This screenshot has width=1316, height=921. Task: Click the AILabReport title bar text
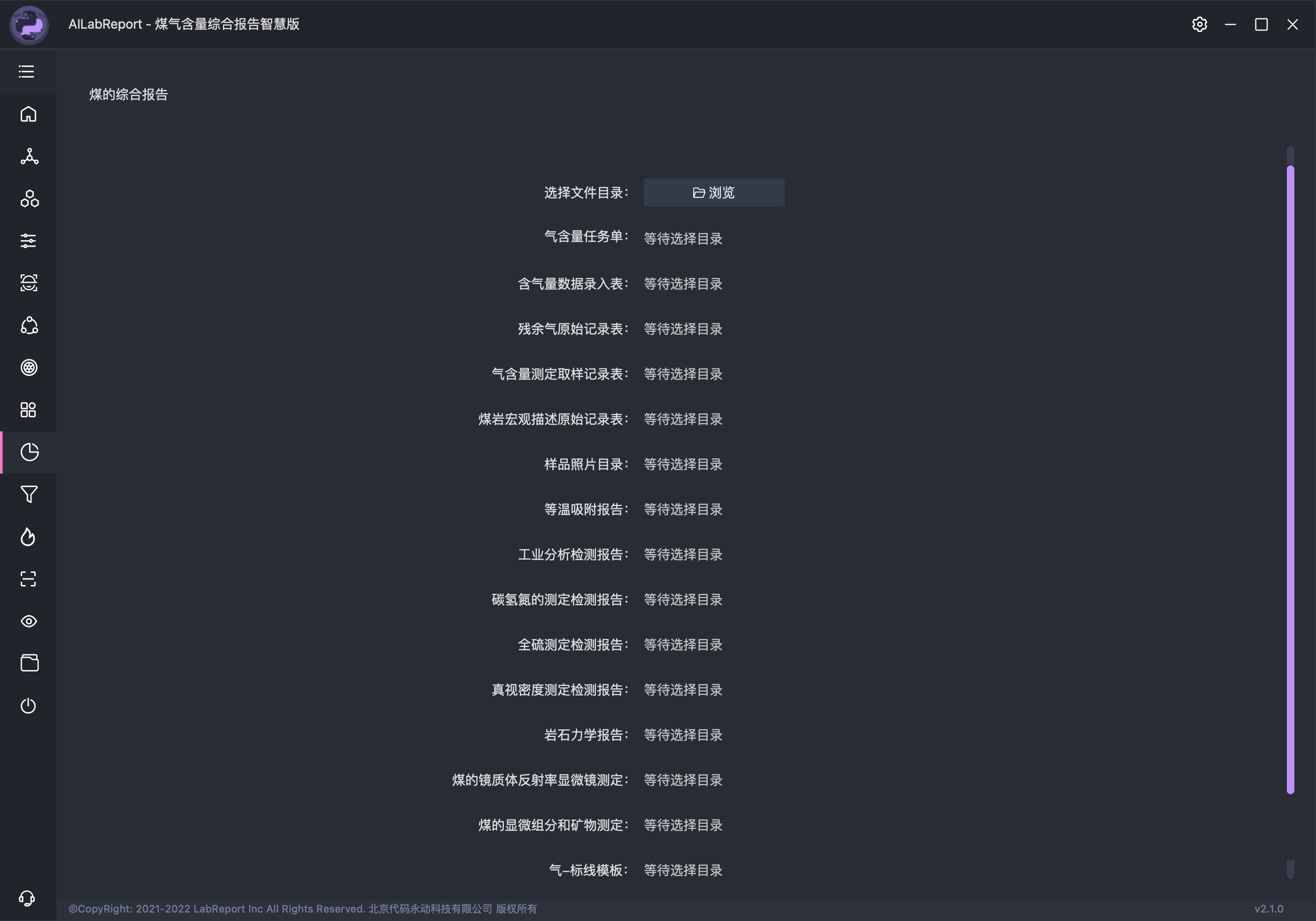[x=183, y=24]
